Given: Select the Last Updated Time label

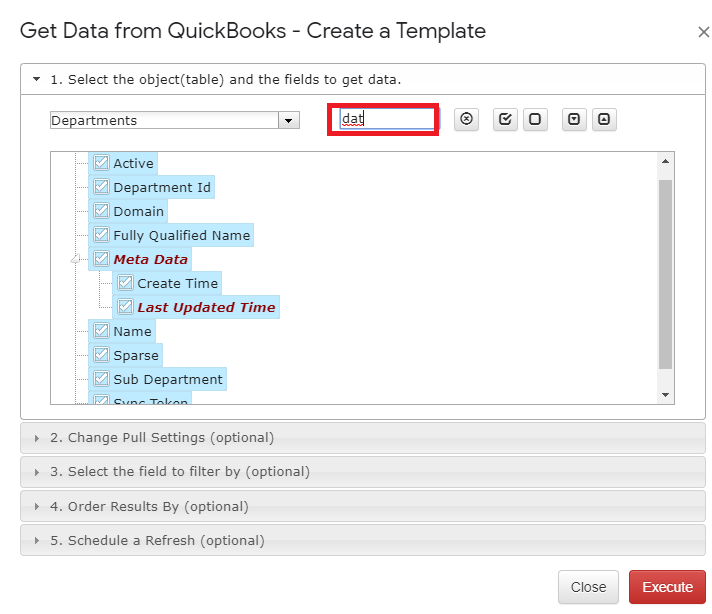Looking at the screenshot, I should coord(206,307).
